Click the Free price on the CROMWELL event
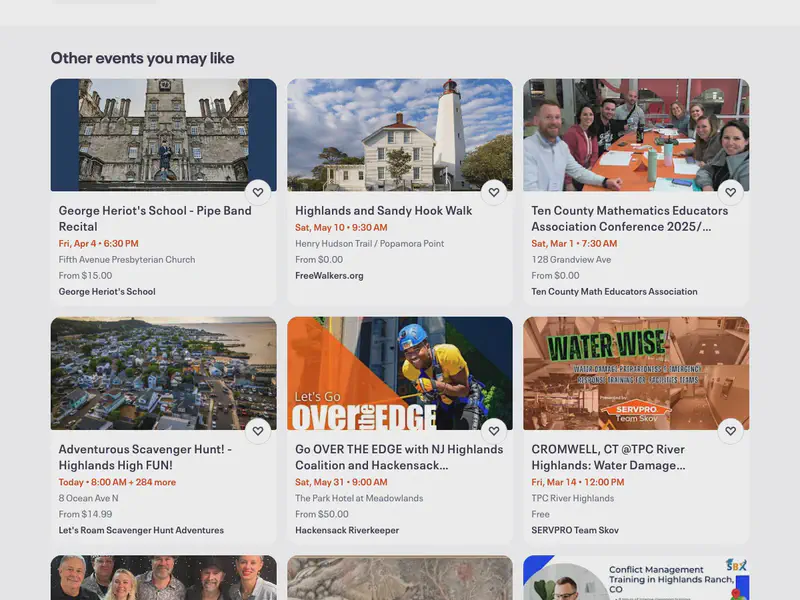This screenshot has width=800, height=600. (x=540, y=514)
